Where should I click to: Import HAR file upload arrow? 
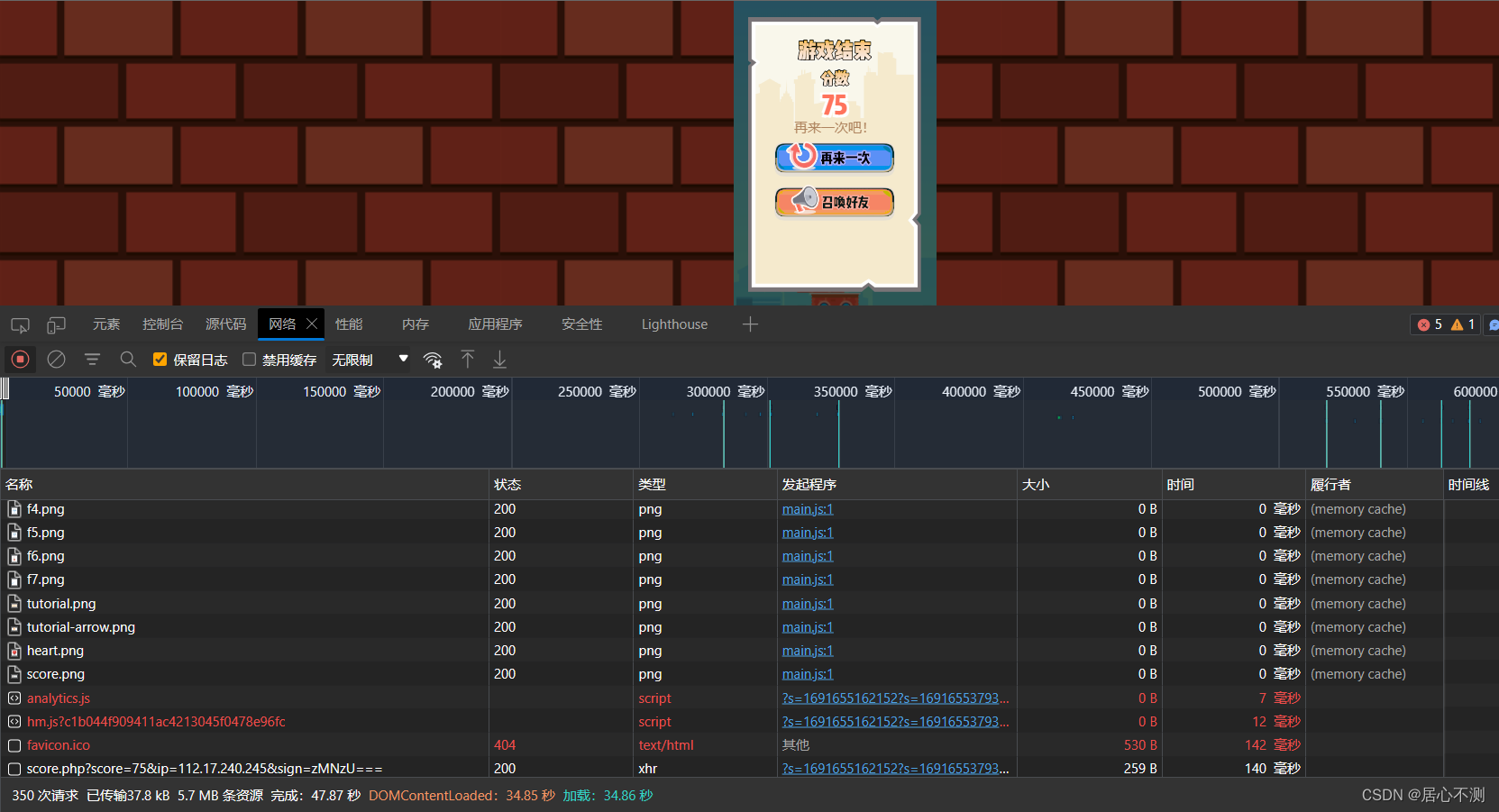click(467, 360)
